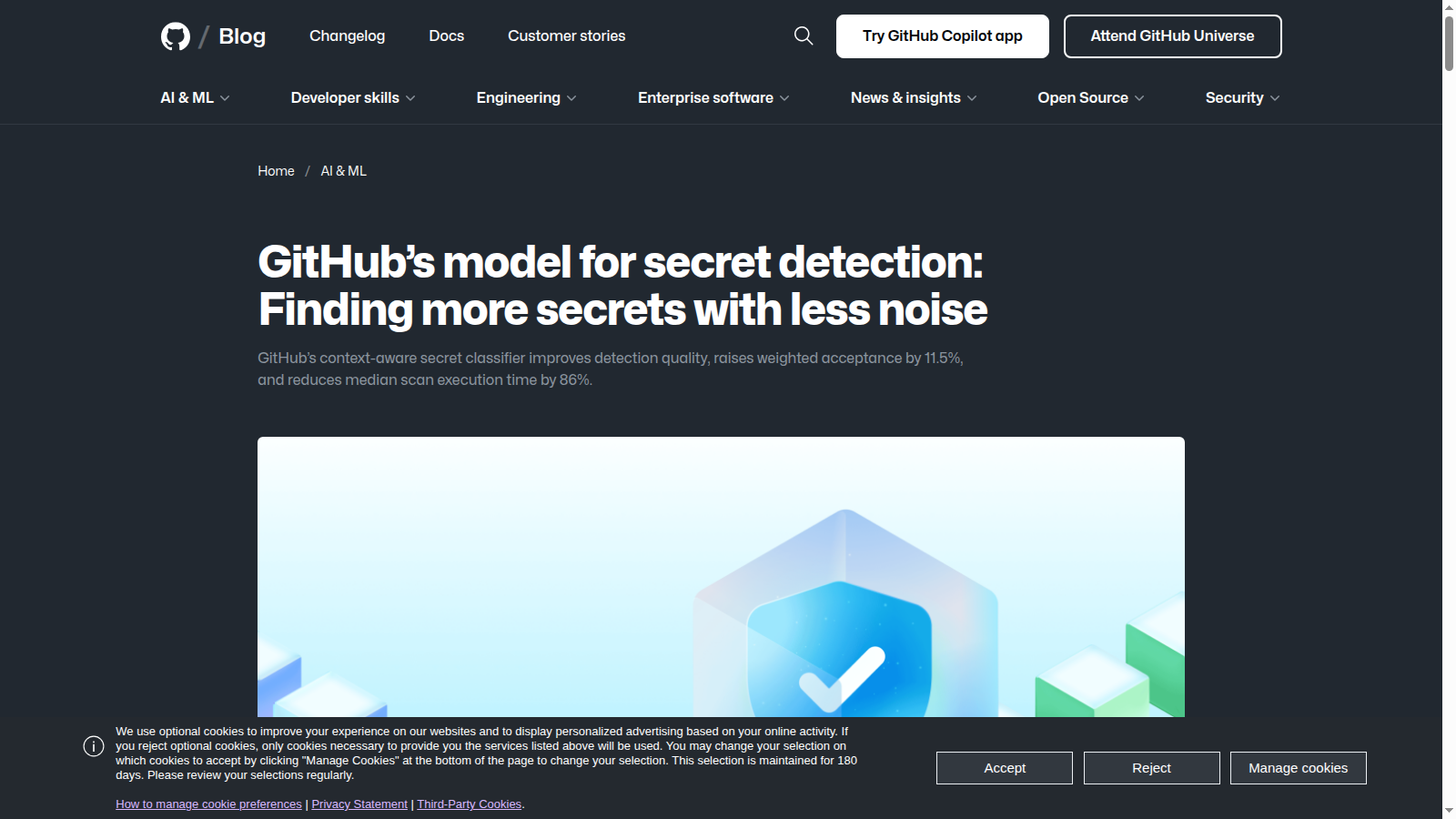Open the Engineering dropdown
1456x819 pixels.
[x=526, y=97]
